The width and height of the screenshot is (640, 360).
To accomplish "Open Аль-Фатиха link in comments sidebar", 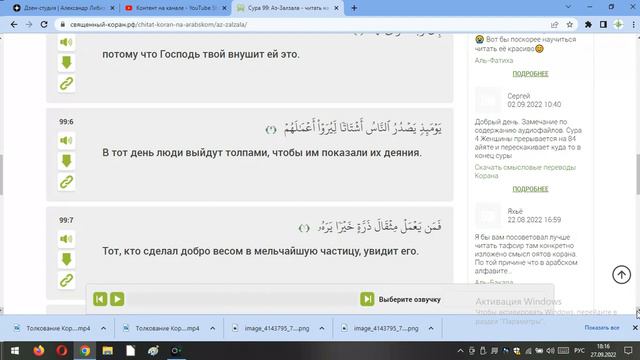I will pyautogui.click(x=493, y=60).
